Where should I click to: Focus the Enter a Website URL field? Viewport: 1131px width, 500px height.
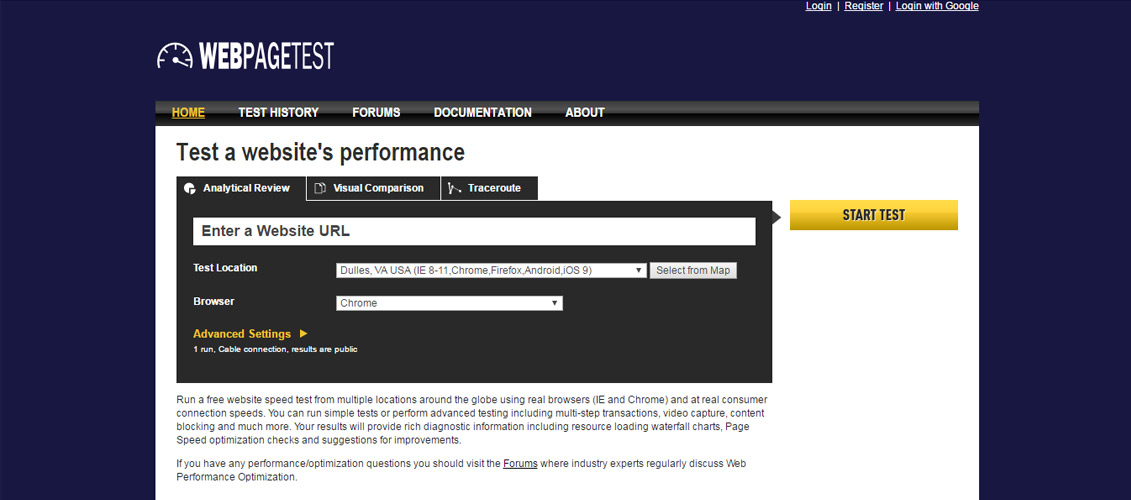pos(474,232)
